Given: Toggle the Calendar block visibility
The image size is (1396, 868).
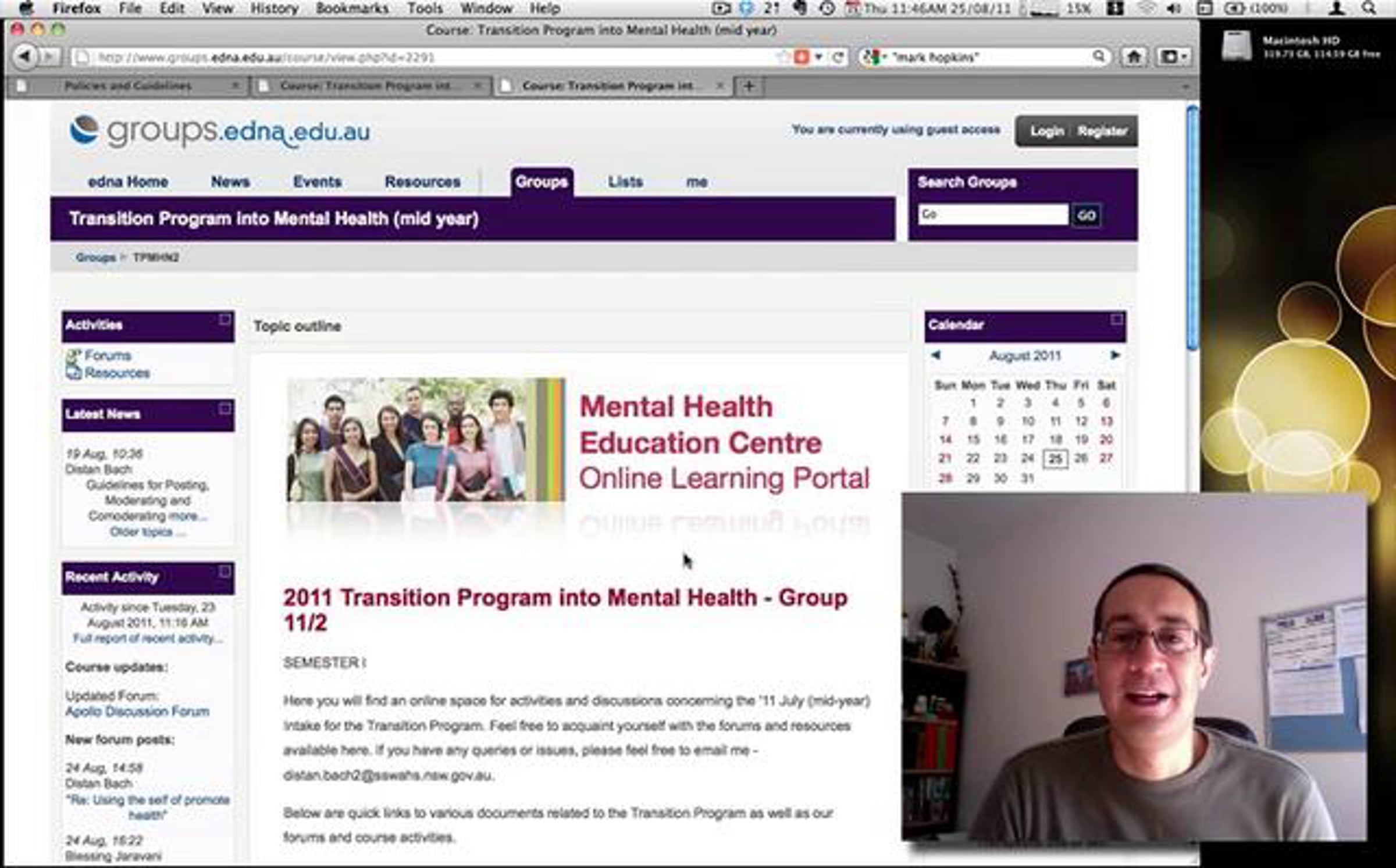Looking at the screenshot, I should coord(1116,319).
